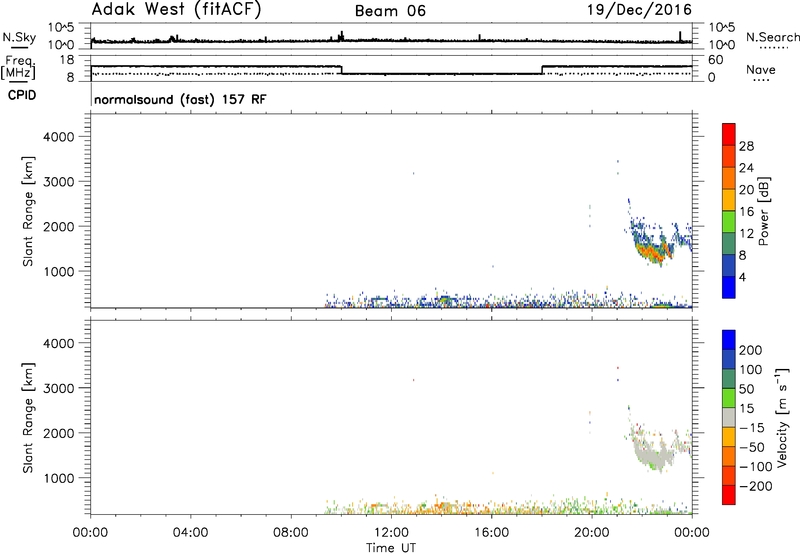Viewport: 800px width, 554px height.
Task: Click the 16:00 time axis tick label
Action: [x=491, y=533]
